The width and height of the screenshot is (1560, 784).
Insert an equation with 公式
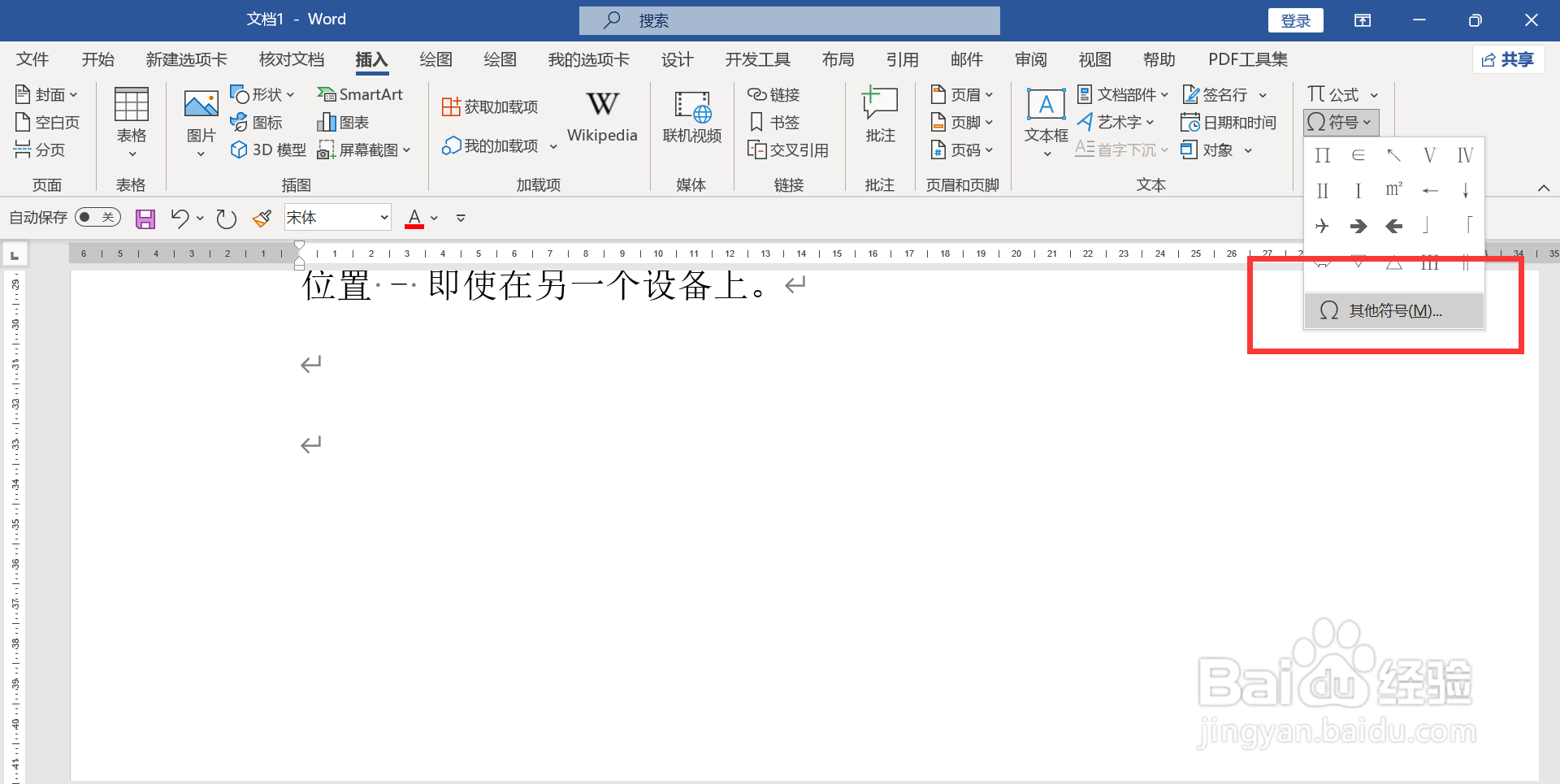click(1342, 95)
